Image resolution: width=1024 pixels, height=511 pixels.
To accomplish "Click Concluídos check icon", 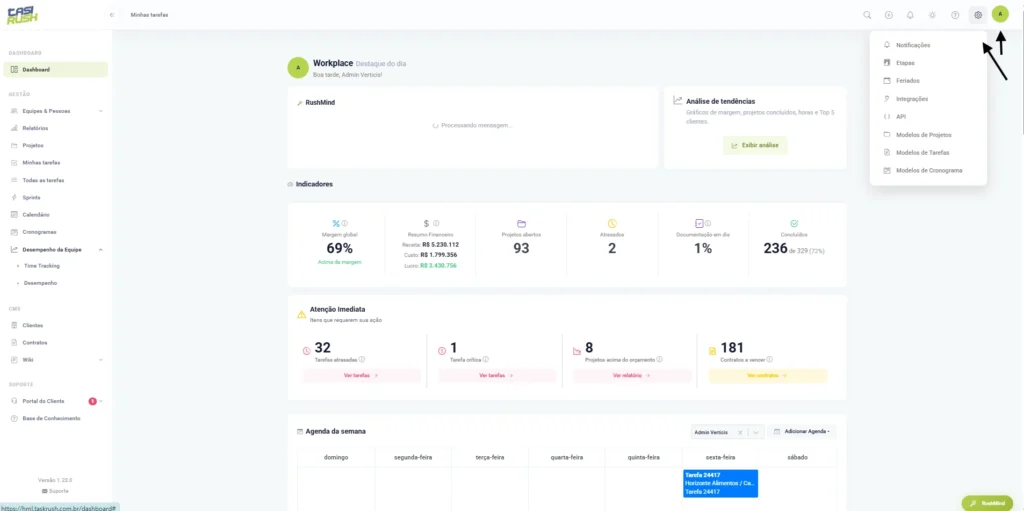I will tap(794, 223).
